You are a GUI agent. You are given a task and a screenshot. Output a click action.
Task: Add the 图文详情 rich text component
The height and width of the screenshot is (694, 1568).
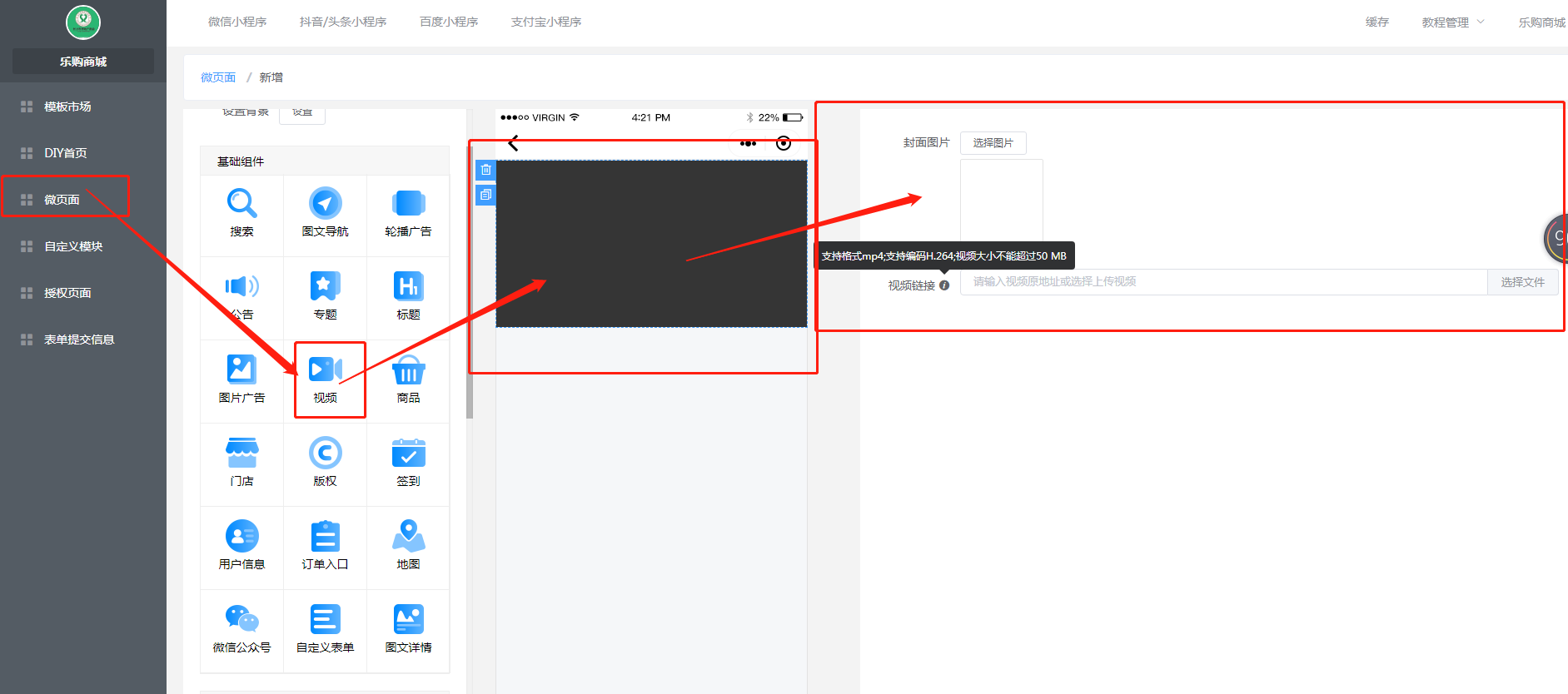coord(408,631)
